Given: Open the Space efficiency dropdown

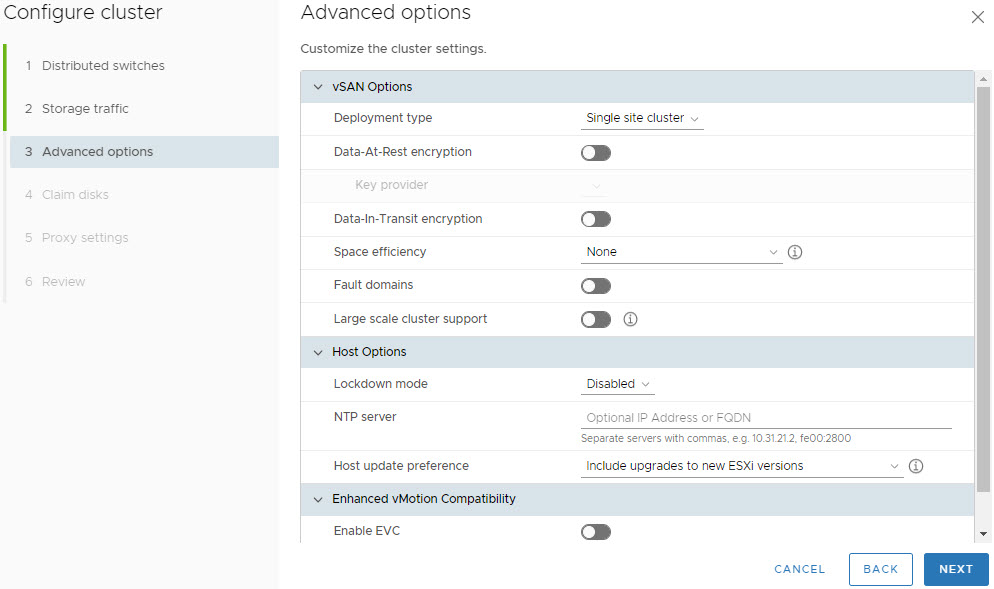Looking at the screenshot, I should point(680,252).
